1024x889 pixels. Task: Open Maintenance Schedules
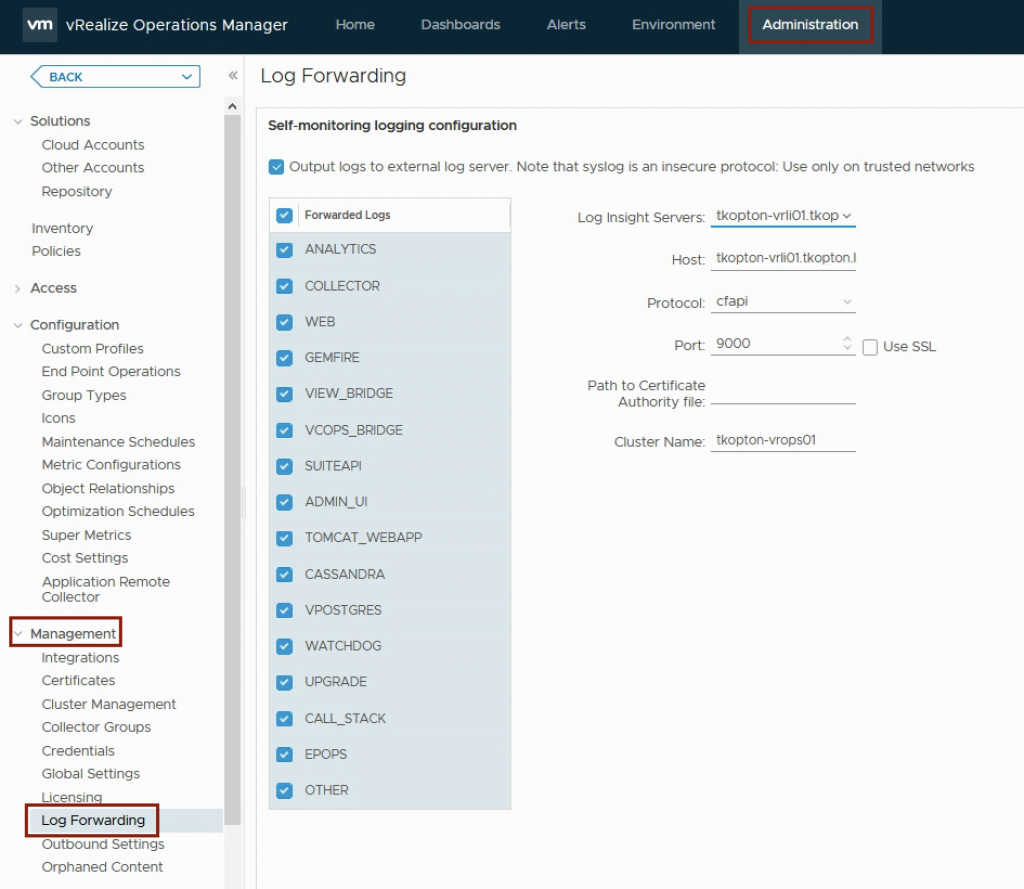(x=118, y=442)
